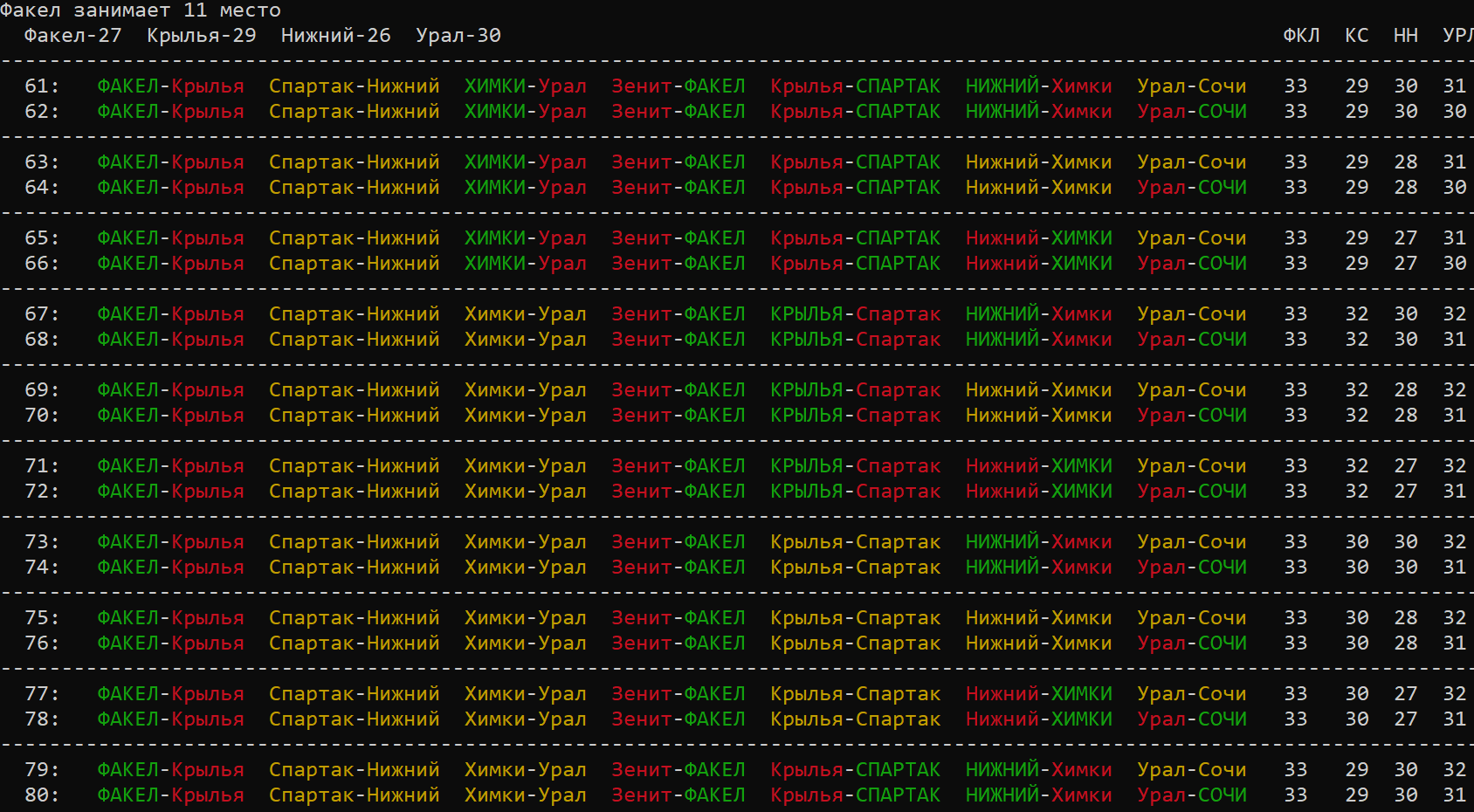Select 'Зенит-ФАКЕЛ' in row 80
The height and width of the screenshot is (812, 1474).
pyautogui.click(x=678, y=795)
